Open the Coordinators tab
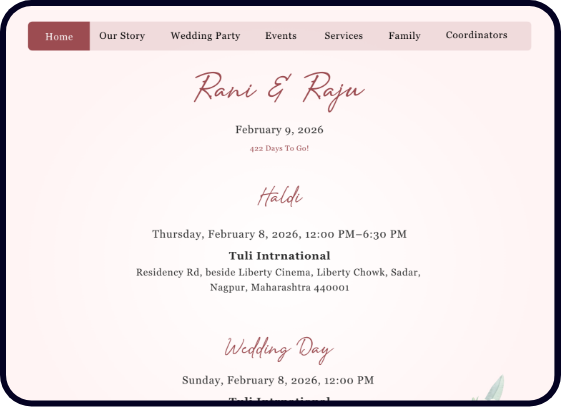The width and height of the screenshot is (561, 407). point(477,35)
